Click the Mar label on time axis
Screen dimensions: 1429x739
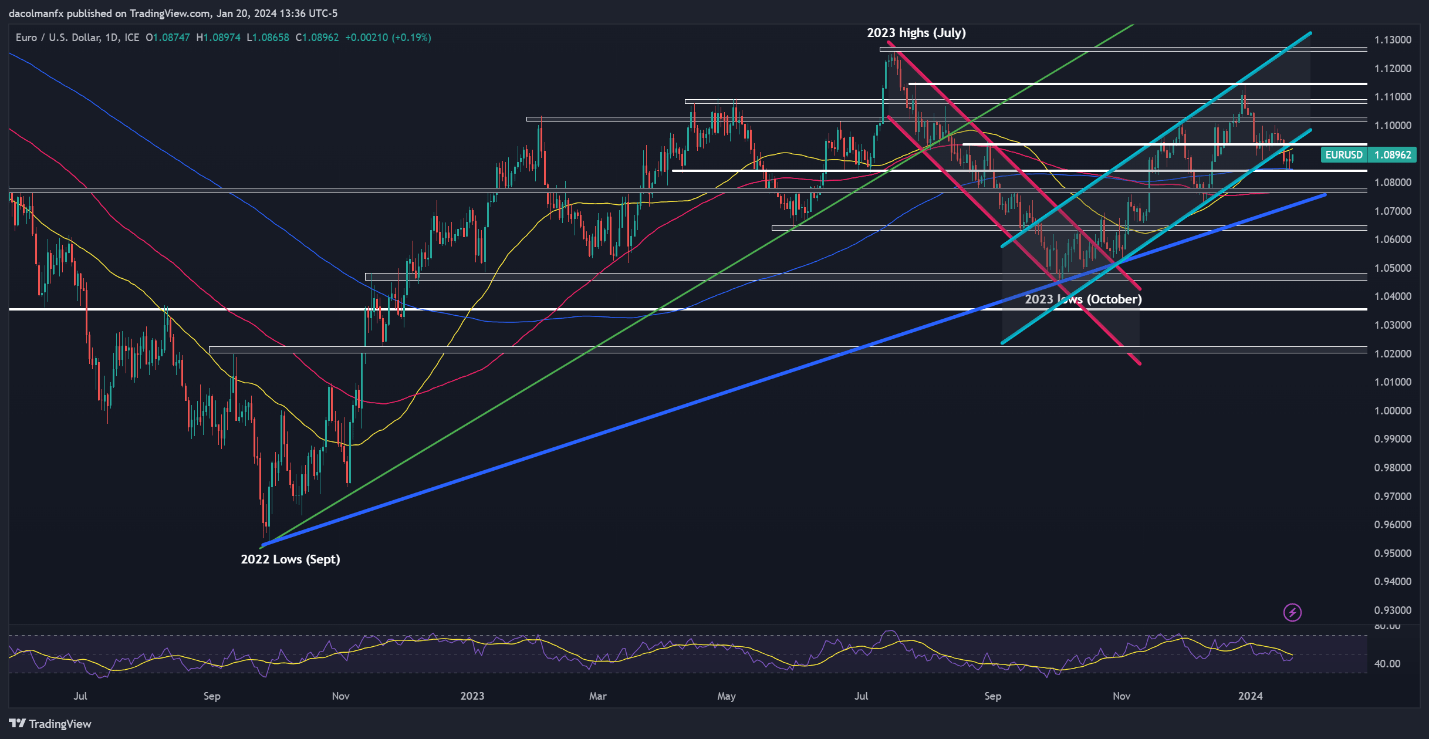598,694
